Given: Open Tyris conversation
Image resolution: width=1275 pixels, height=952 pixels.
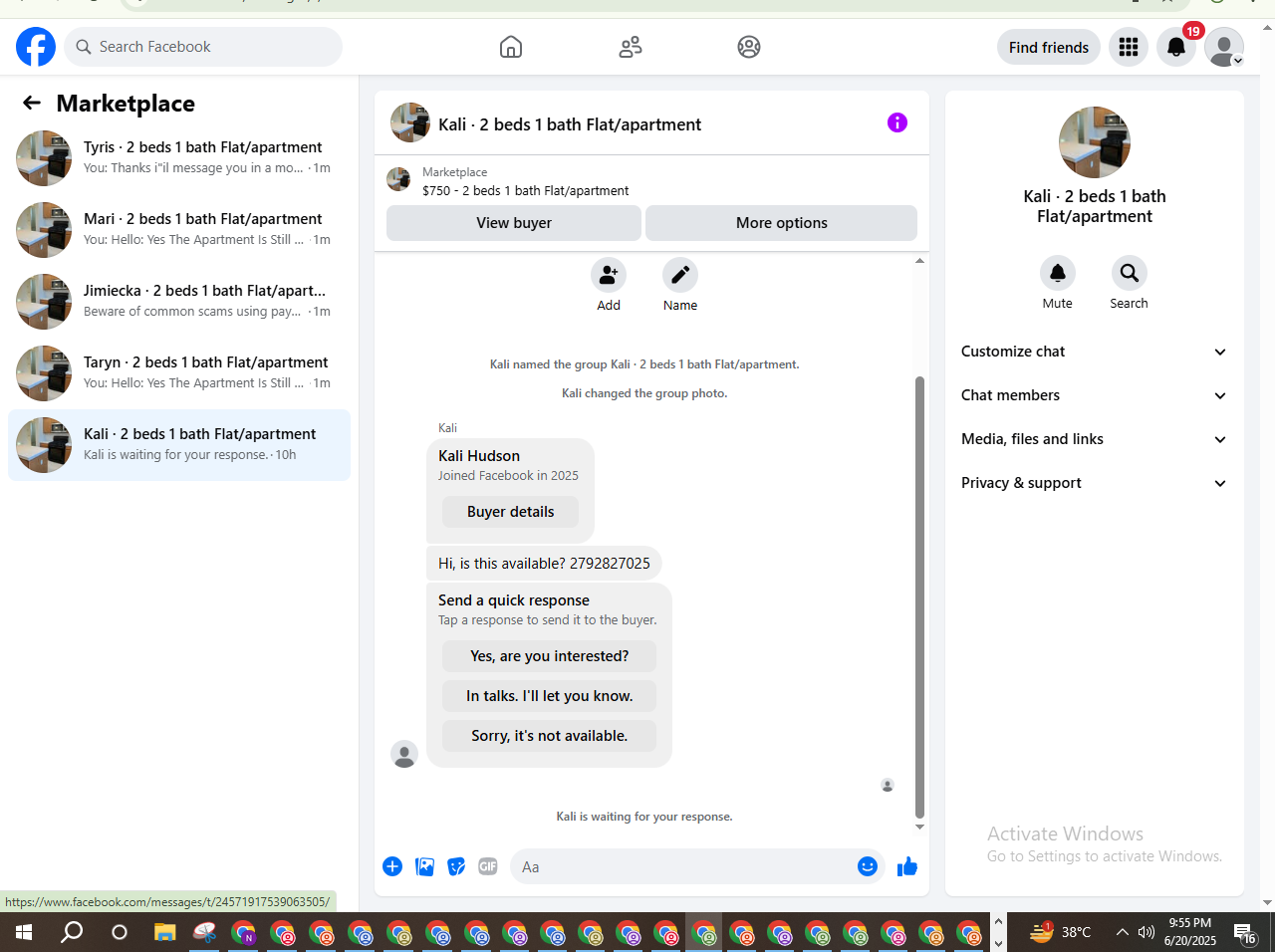Looking at the screenshot, I should (179, 158).
